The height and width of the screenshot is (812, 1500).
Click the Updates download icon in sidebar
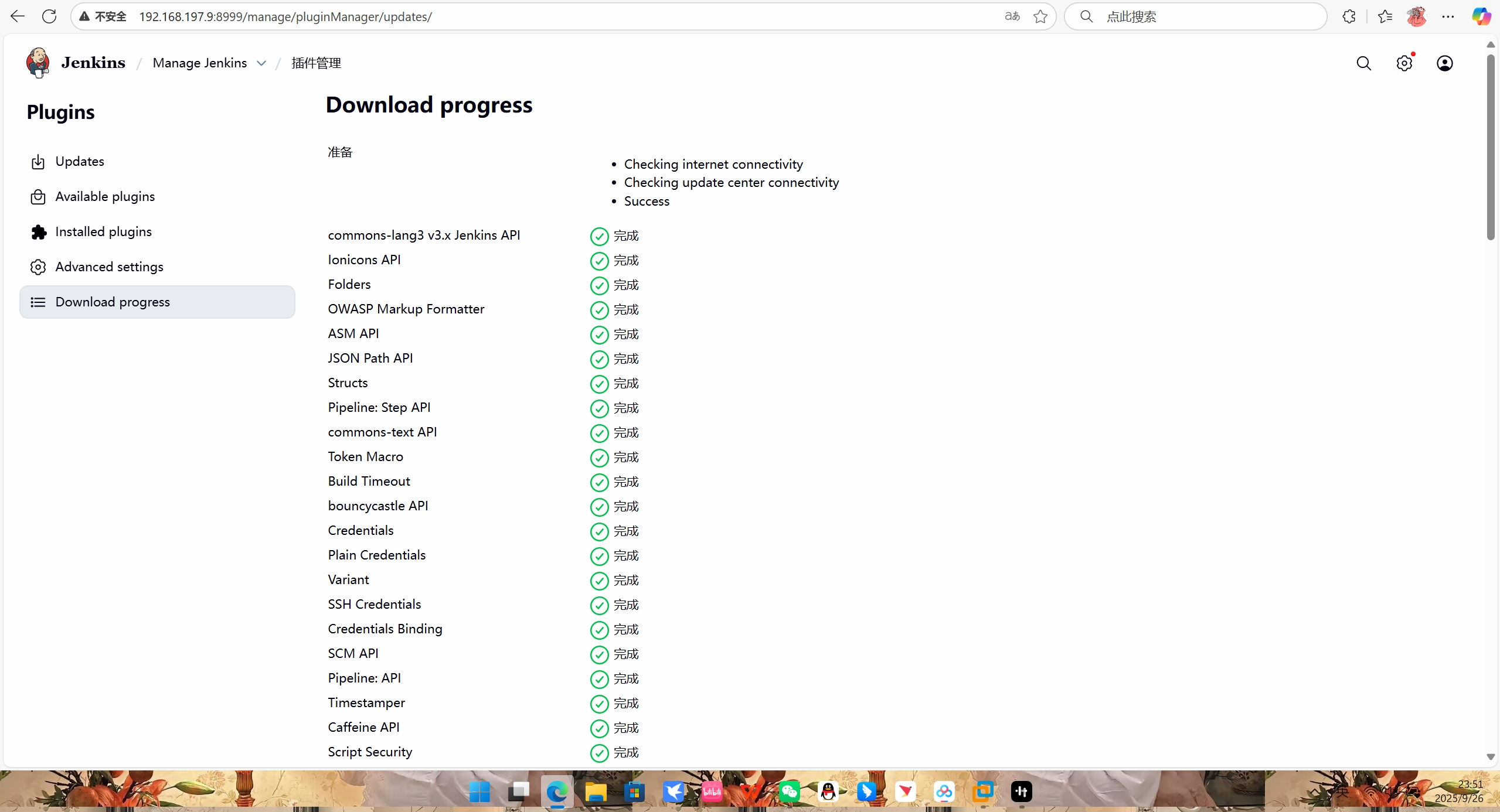tap(38, 162)
